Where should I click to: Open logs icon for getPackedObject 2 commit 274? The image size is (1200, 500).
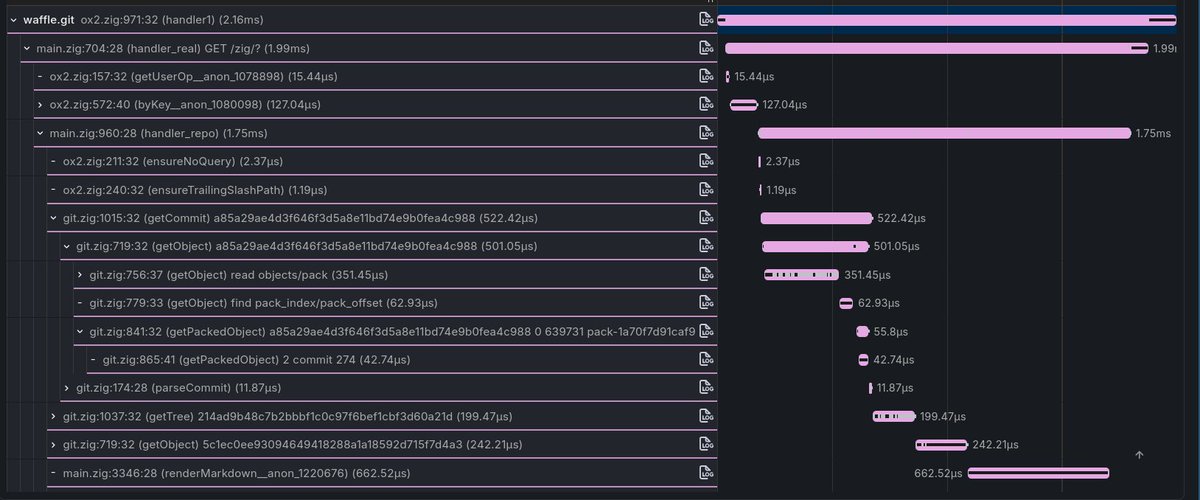[x=706, y=359]
